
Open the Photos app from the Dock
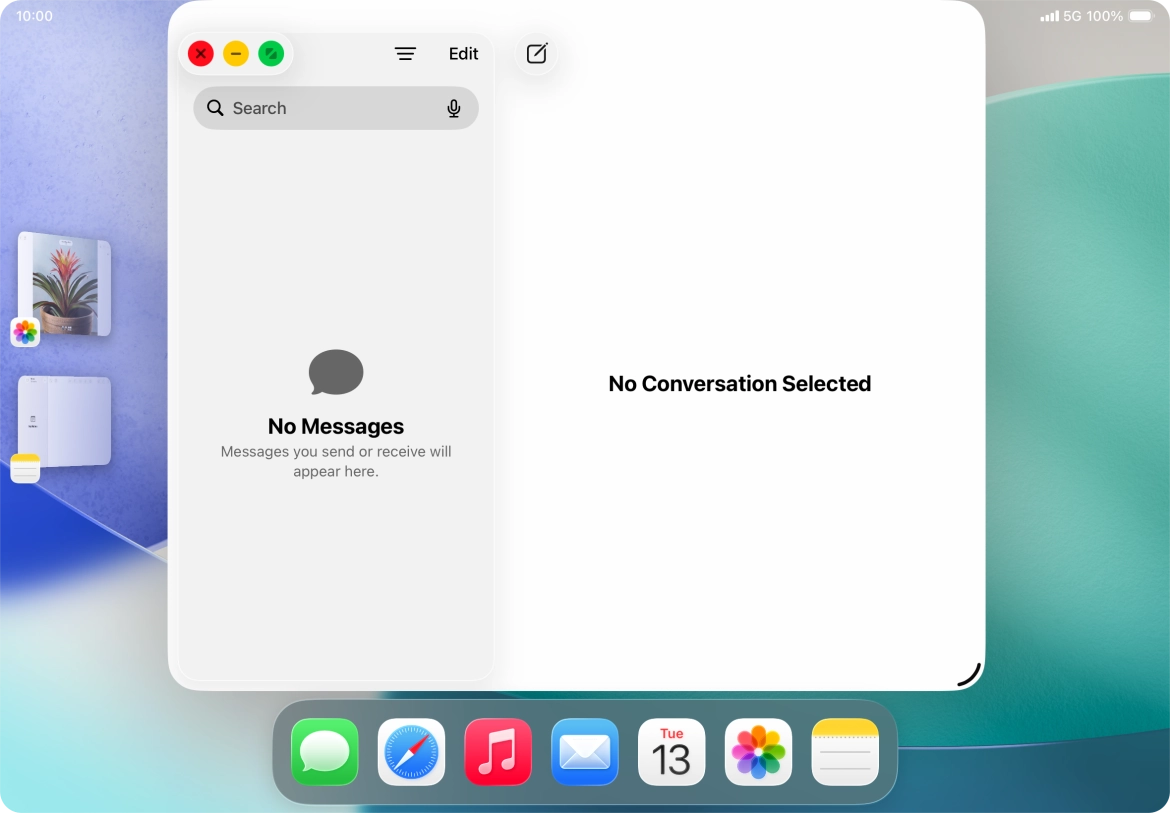tap(758, 752)
